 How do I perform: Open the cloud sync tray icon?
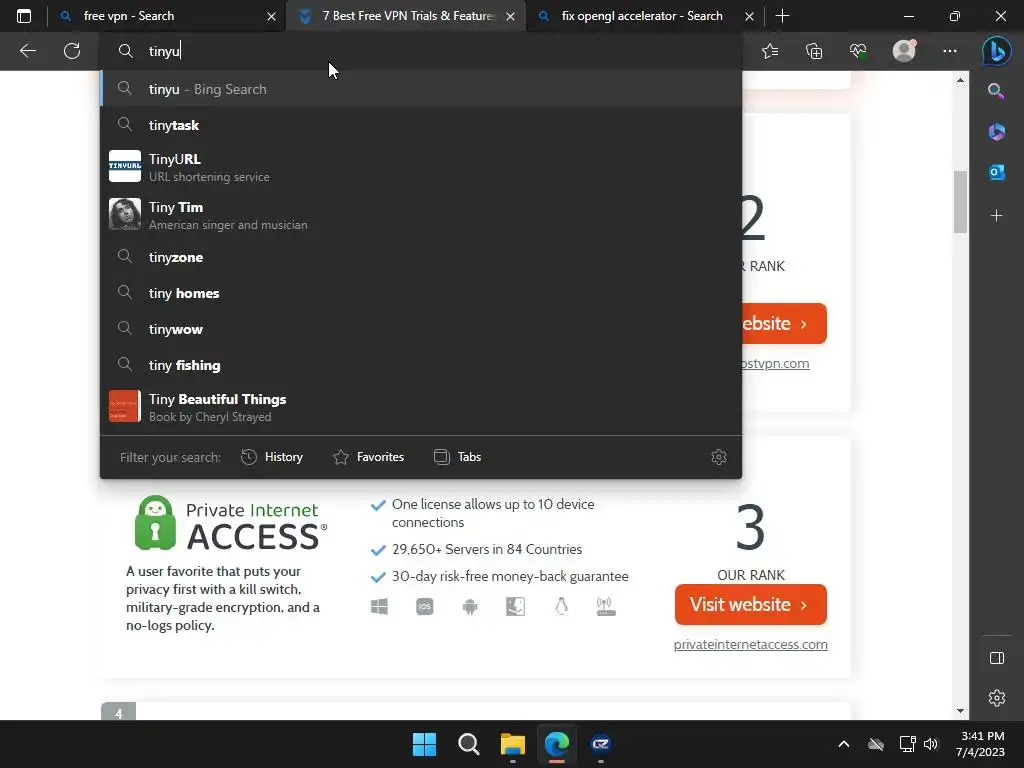pyautogui.click(x=876, y=744)
